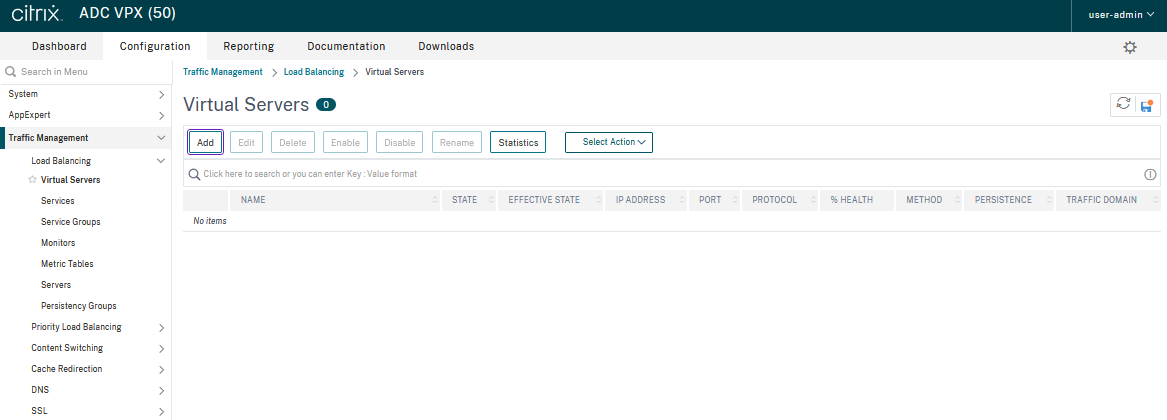The height and width of the screenshot is (420, 1167).
Task: Click the save configuration floppy disk icon
Action: [1148, 105]
